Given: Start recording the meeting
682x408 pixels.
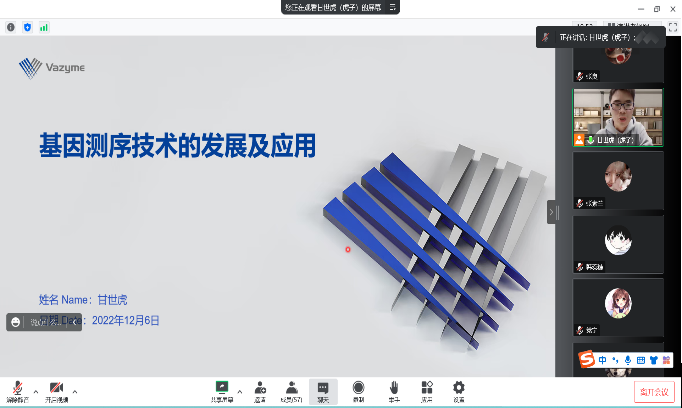Looking at the screenshot, I should (x=358, y=388).
